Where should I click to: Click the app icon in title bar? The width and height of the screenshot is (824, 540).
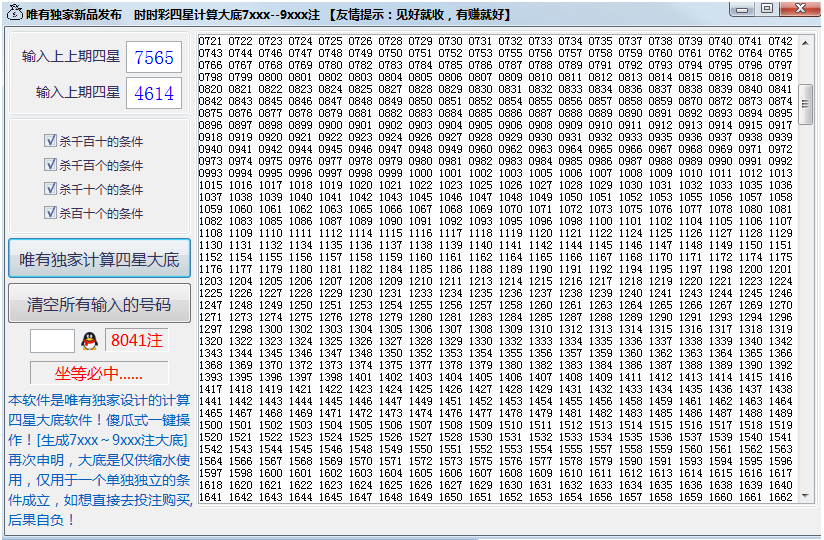coord(13,14)
